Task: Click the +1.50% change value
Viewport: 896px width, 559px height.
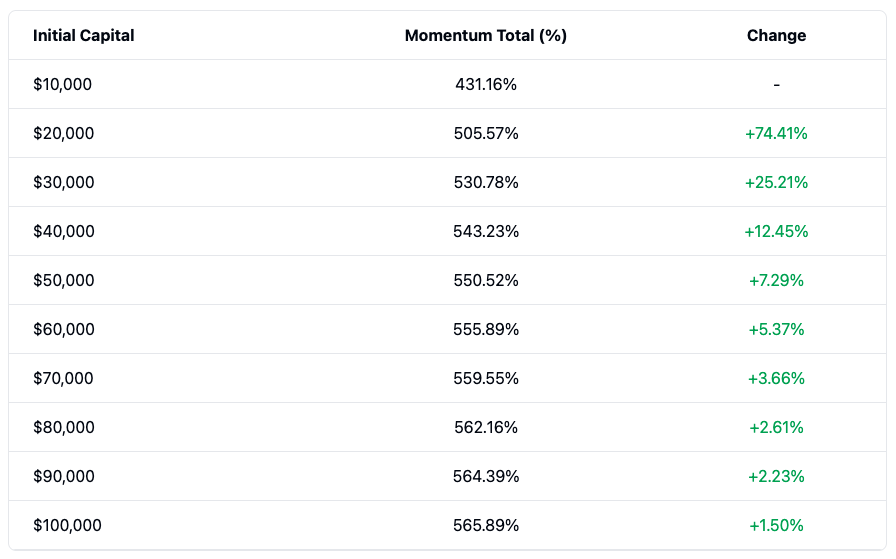Action: click(776, 526)
